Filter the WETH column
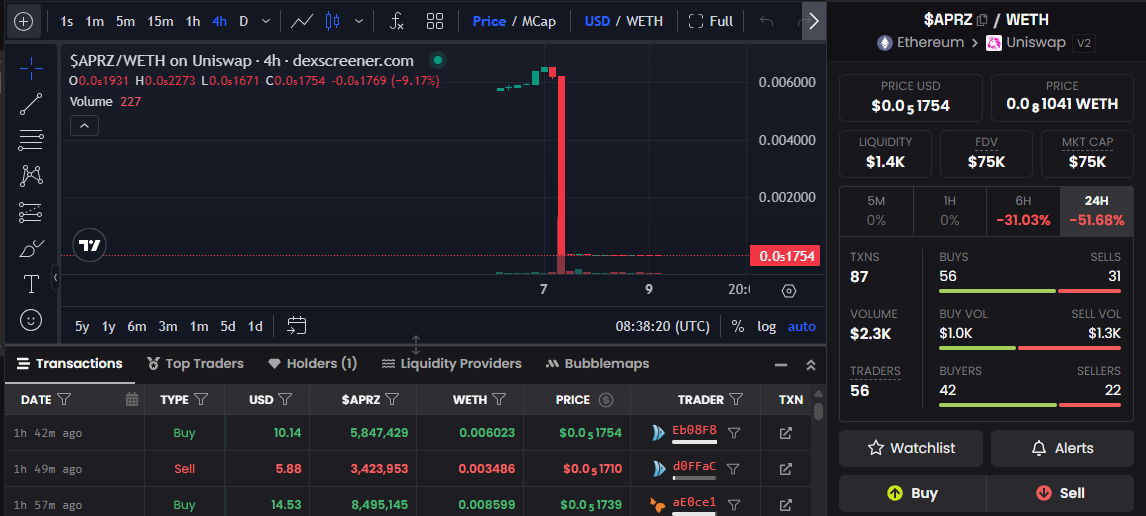 tap(499, 400)
